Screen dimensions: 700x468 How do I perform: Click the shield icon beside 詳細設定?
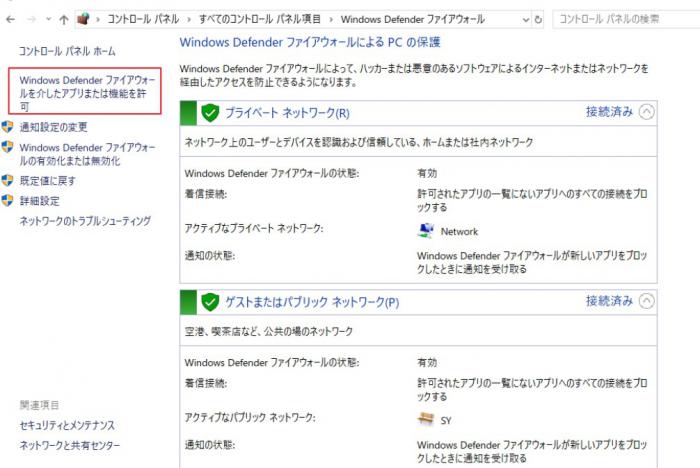pos(8,201)
